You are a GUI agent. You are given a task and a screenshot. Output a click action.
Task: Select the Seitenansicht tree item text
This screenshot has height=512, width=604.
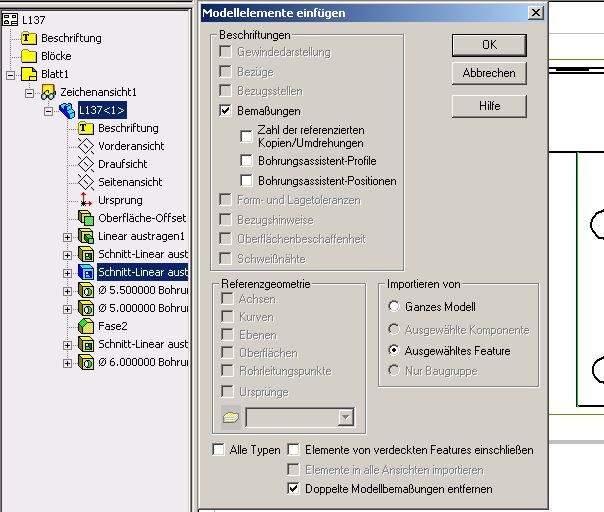click(130, 182)
